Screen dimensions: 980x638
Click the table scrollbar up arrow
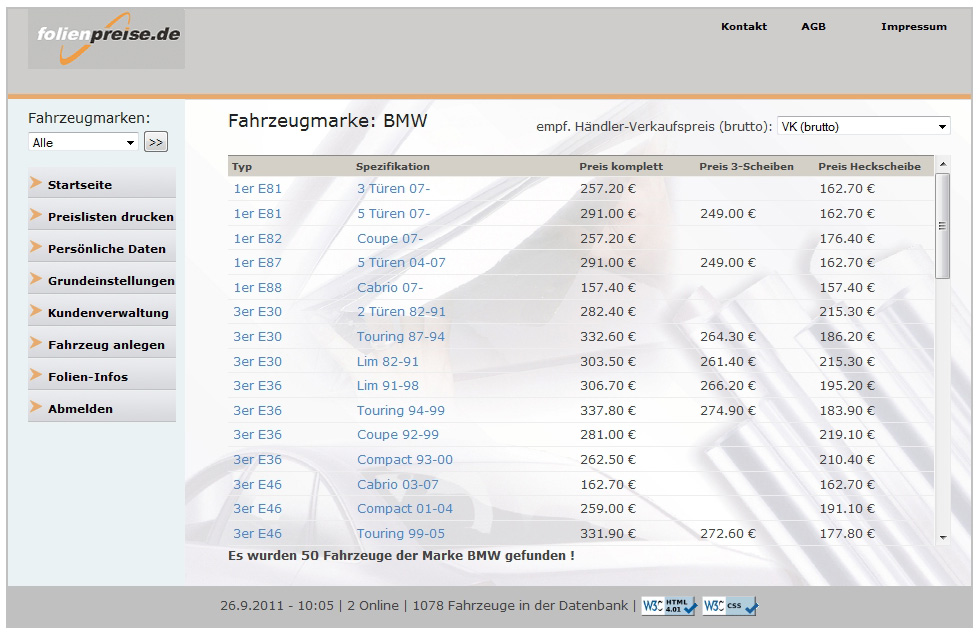pos(943,164)
